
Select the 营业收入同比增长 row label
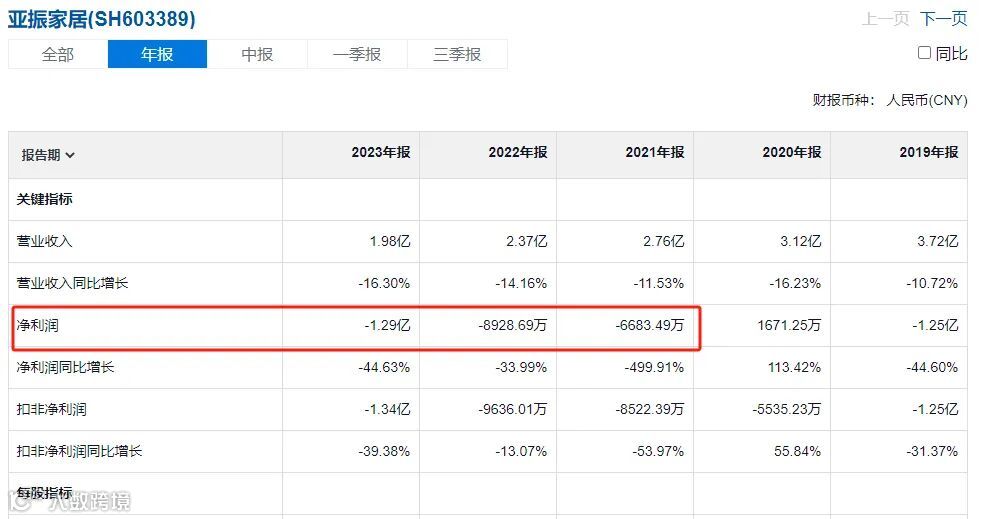point(72,283)
